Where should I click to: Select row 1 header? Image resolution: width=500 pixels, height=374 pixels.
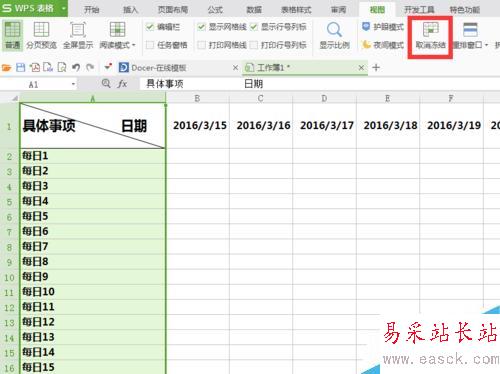pyautogui.click(x=9, y=126)
